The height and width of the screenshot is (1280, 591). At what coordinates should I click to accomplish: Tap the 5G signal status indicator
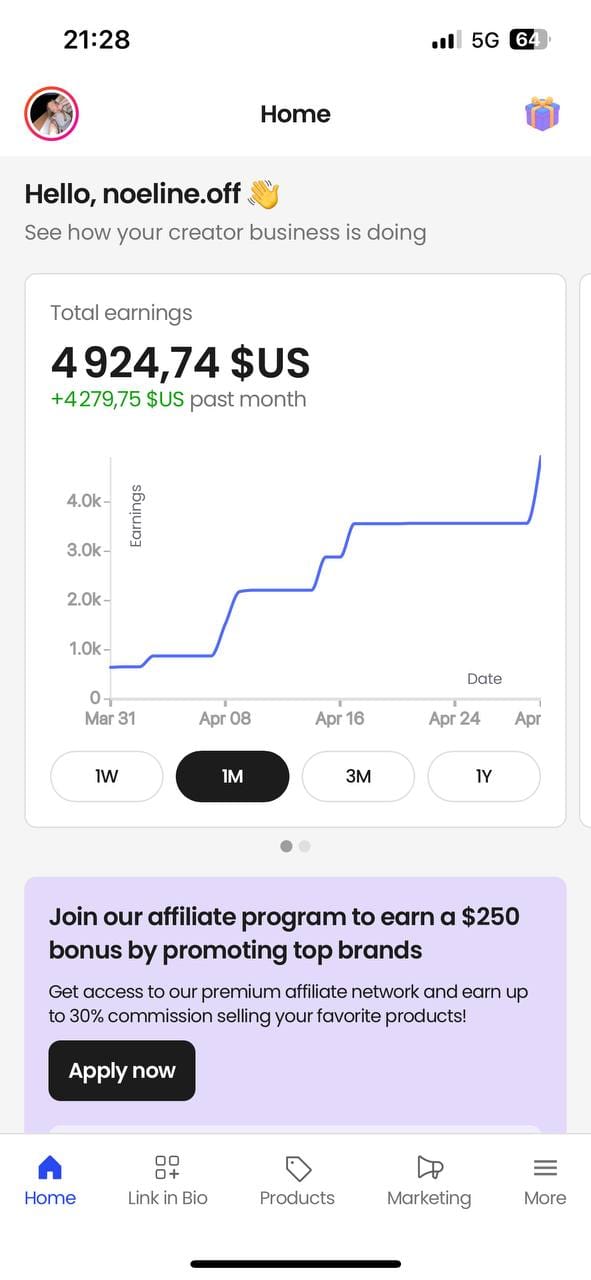[485, 40]
